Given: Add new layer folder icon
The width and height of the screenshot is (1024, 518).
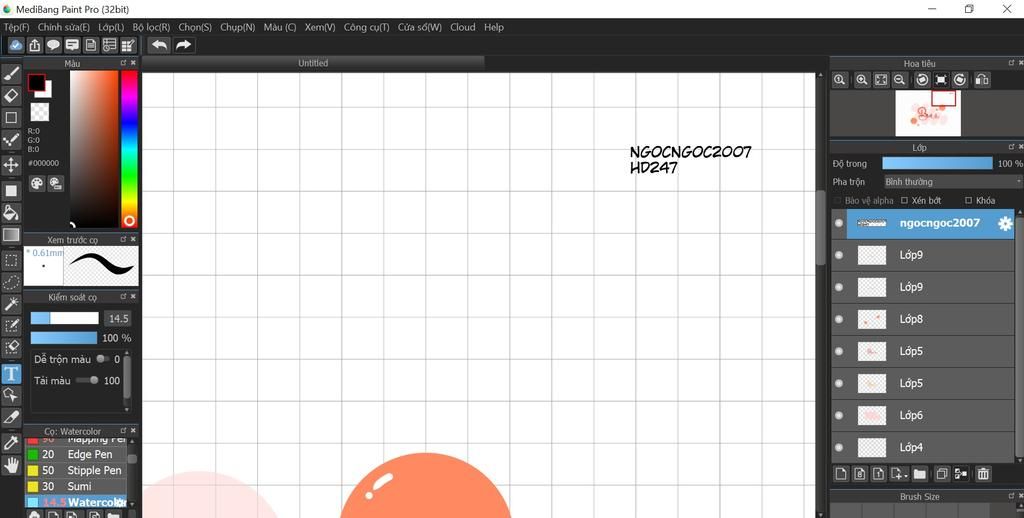Looking at the screenshot, I should coord(920,474).
